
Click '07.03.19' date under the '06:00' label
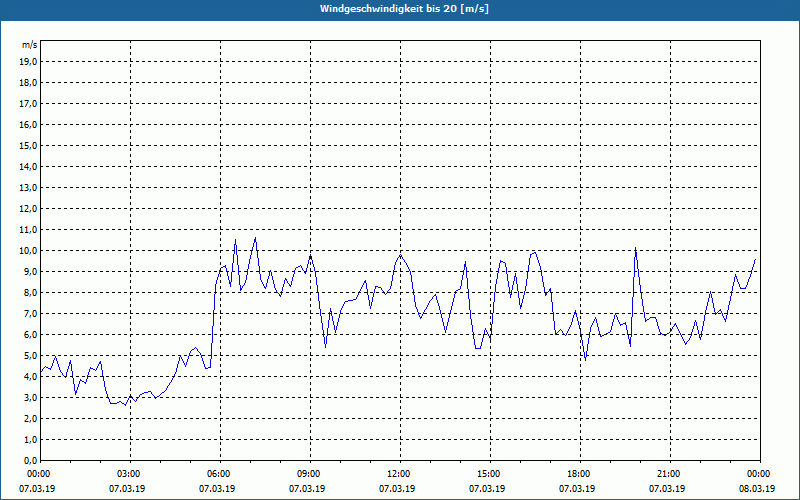tap(217, 489)
